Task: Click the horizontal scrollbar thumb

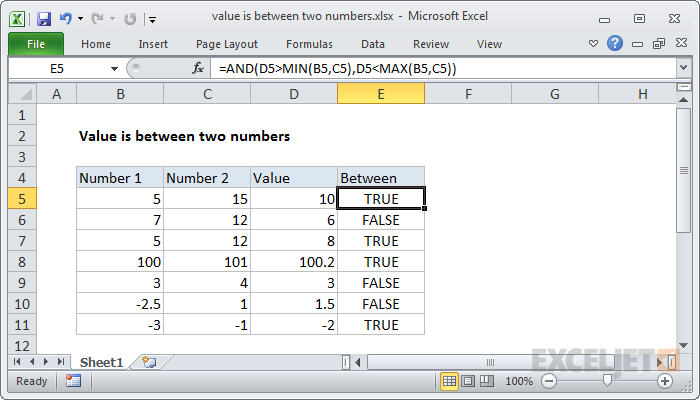Action: [x=490, y=362]
